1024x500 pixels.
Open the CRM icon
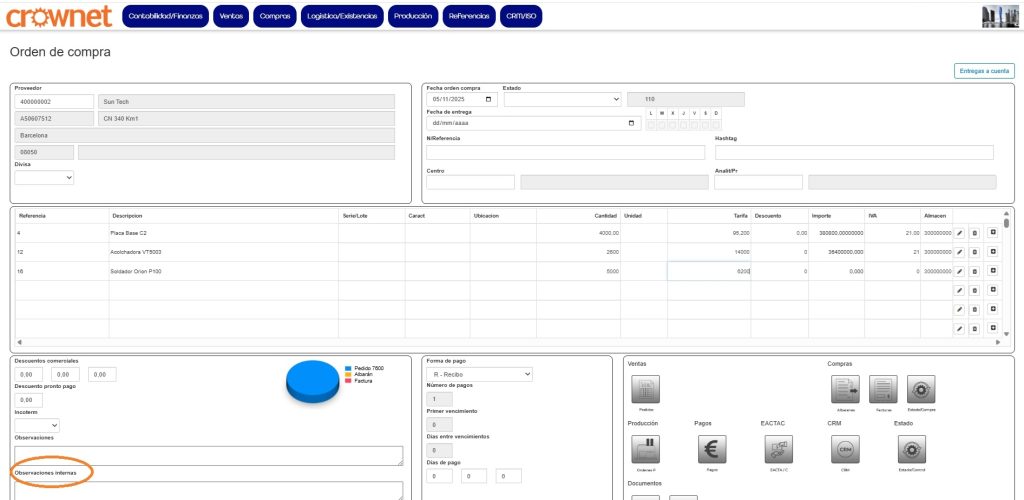845,449
